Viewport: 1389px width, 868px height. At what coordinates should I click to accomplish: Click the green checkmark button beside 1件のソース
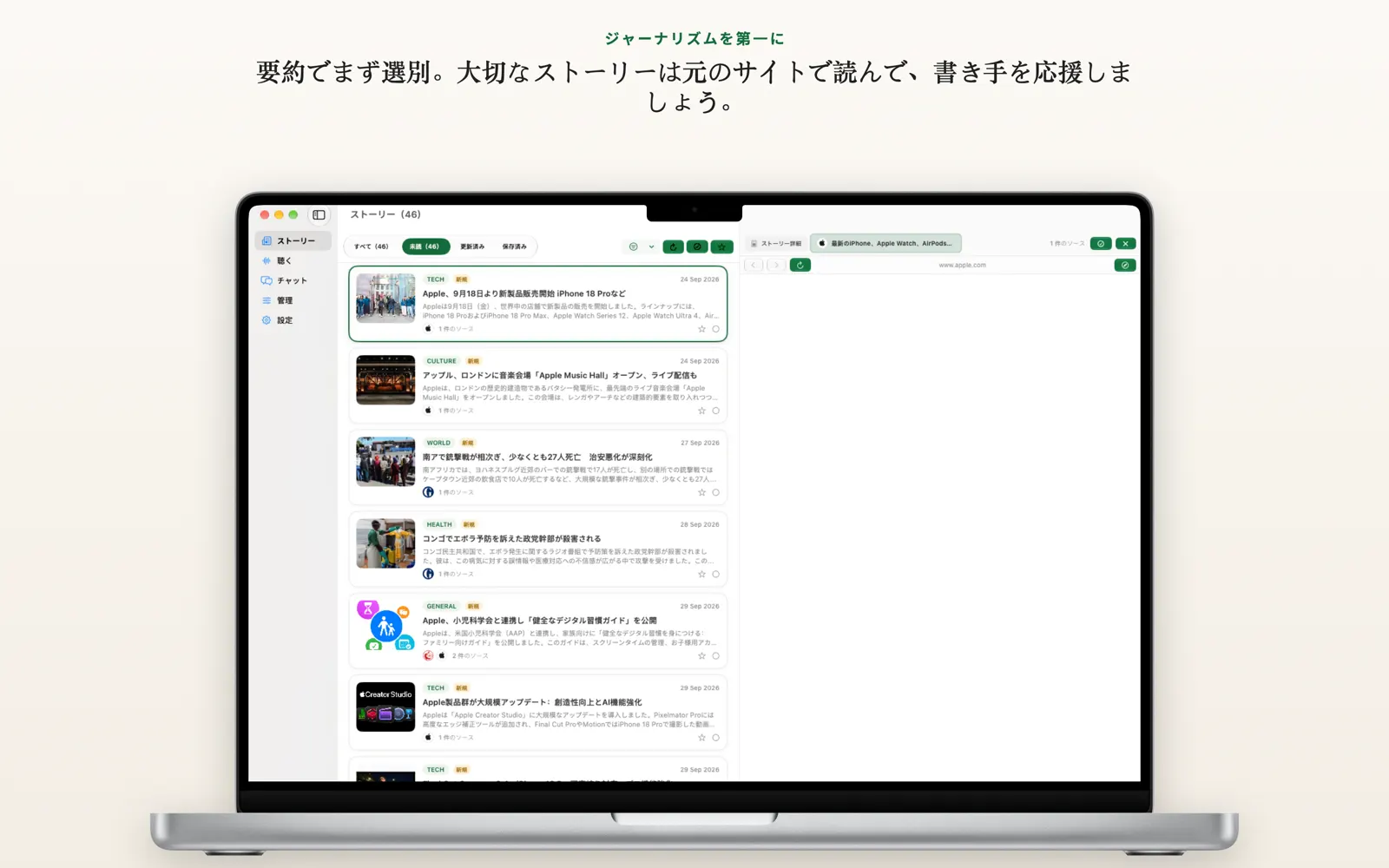(1101, 244)
